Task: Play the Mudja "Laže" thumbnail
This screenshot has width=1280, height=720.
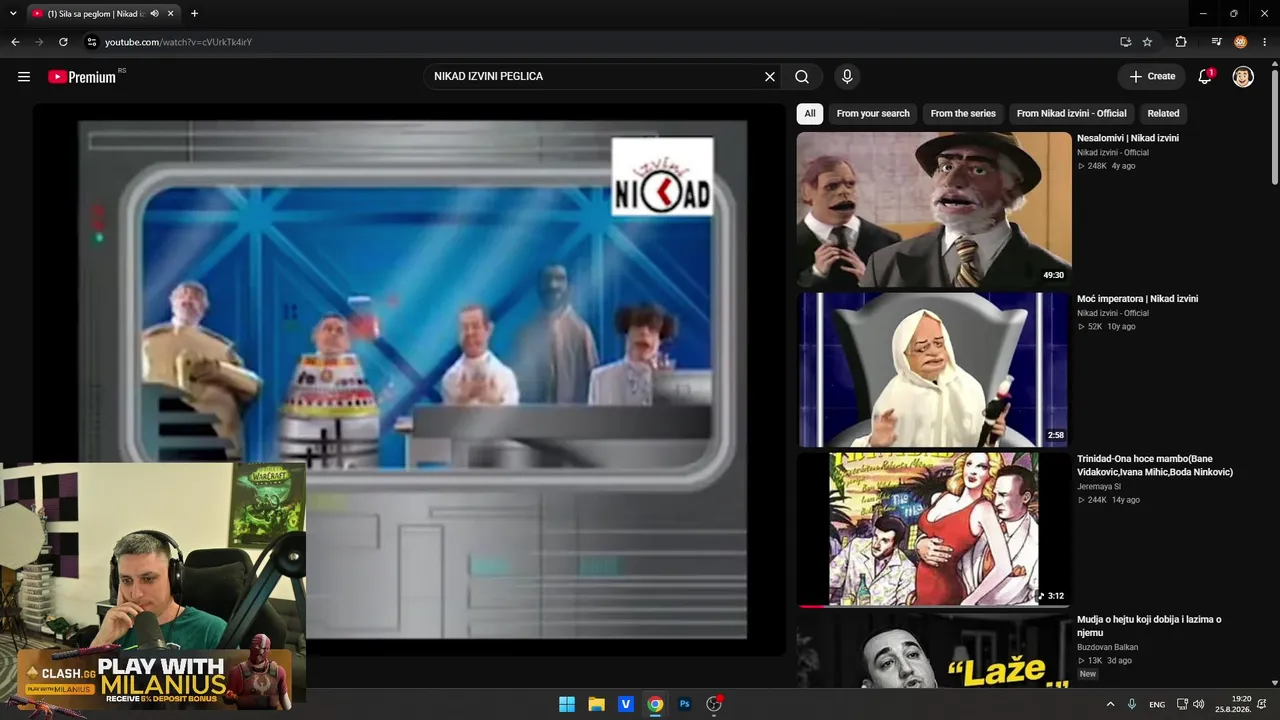Action: click(x=934, y=651)
